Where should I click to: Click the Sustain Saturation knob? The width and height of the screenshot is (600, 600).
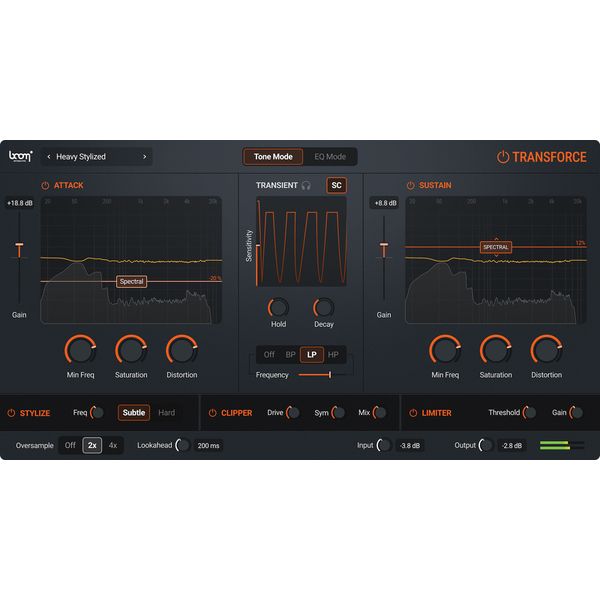pos(496,350)
